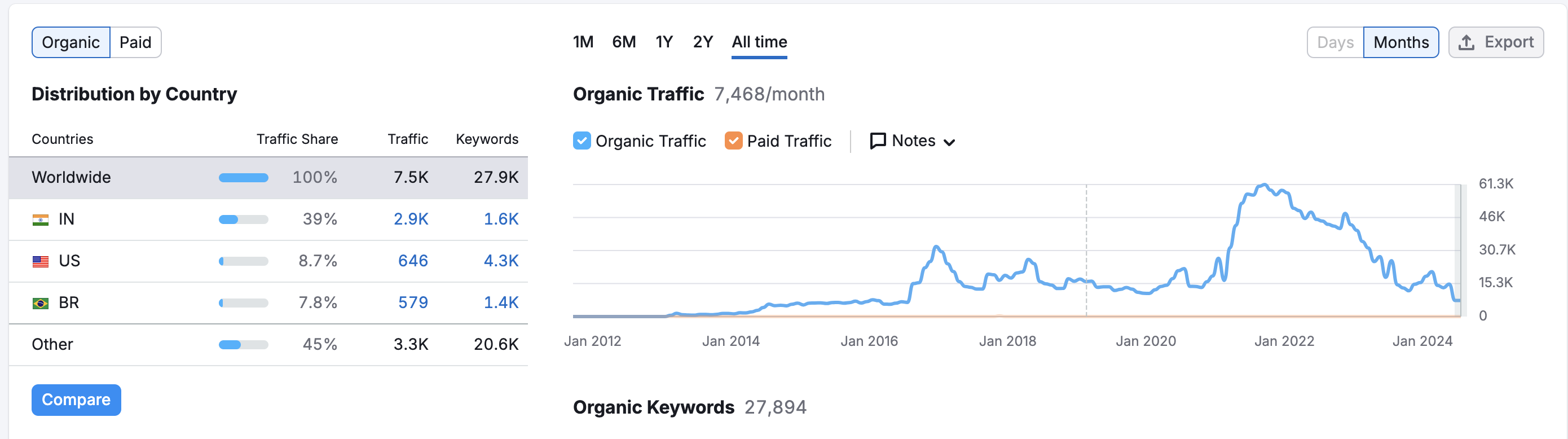Uncheck the Organic Traffic checkbox
The image size is (1568, 439).
click(x=582, y=141)
